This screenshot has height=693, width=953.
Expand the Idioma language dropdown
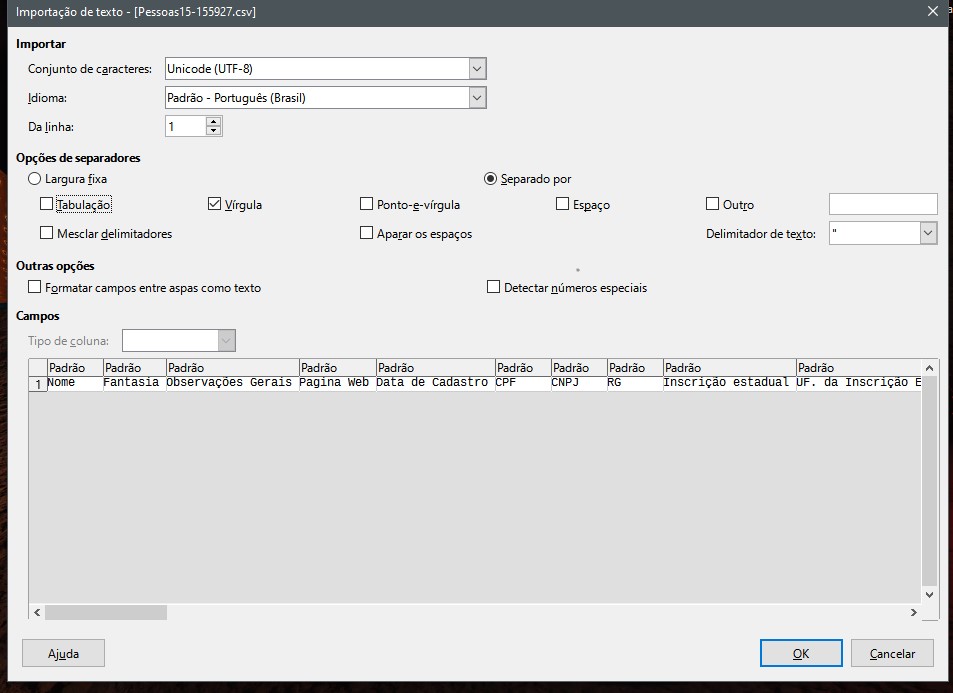click(477, 98)
